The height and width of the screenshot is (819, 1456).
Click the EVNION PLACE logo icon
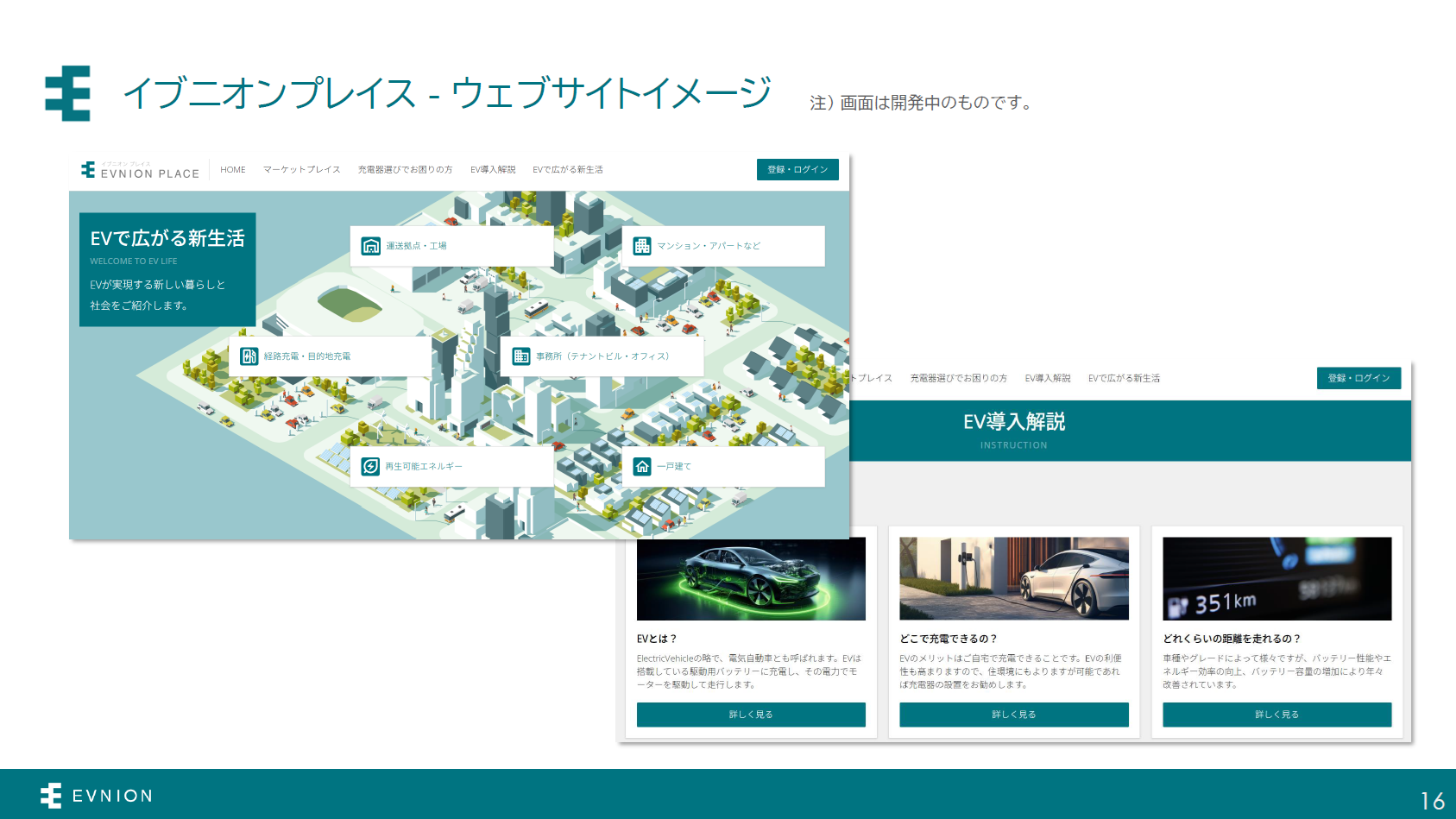[86, 169]
